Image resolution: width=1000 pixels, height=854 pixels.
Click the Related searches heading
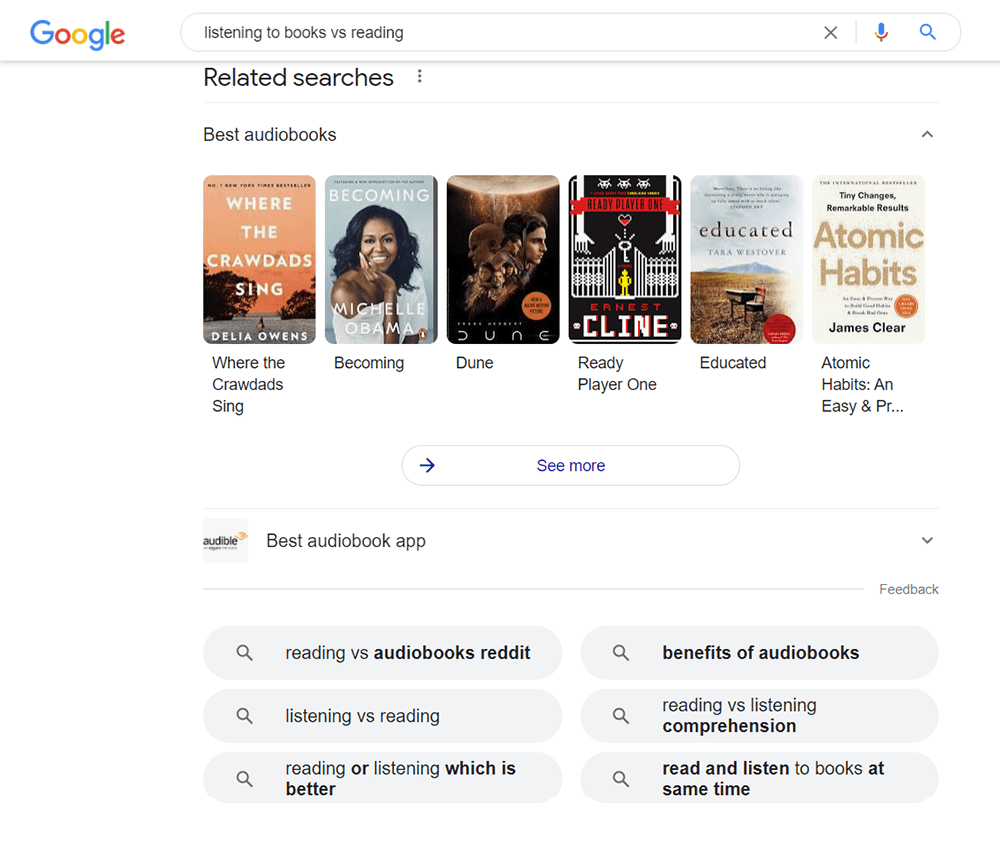point(298,77)
